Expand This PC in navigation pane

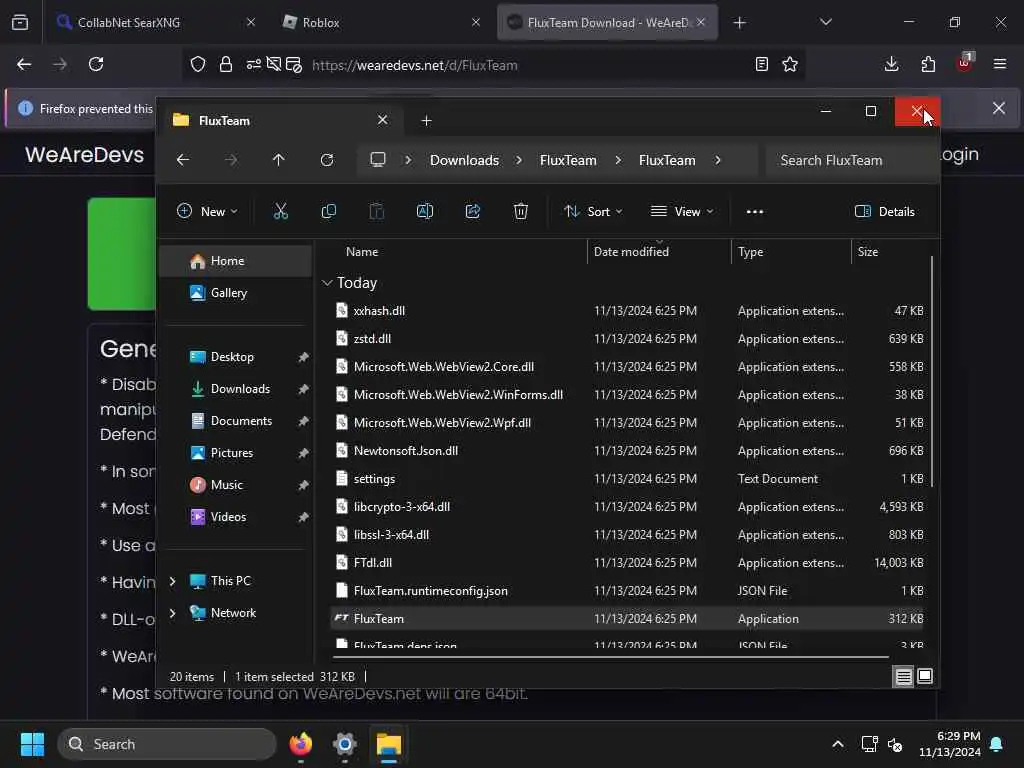pos(172,581)
